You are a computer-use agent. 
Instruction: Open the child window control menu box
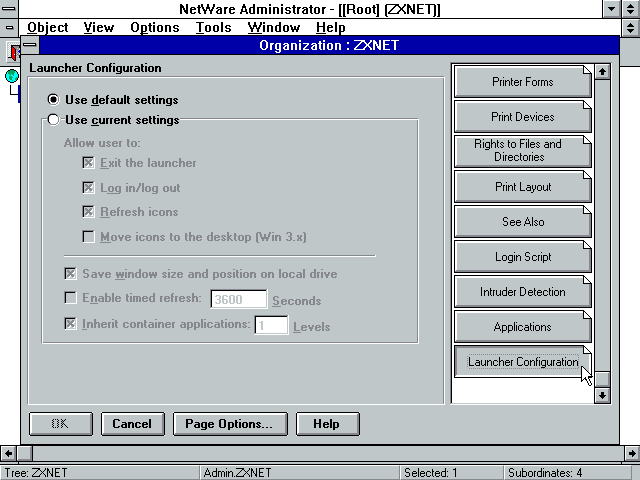click(9, 27)
